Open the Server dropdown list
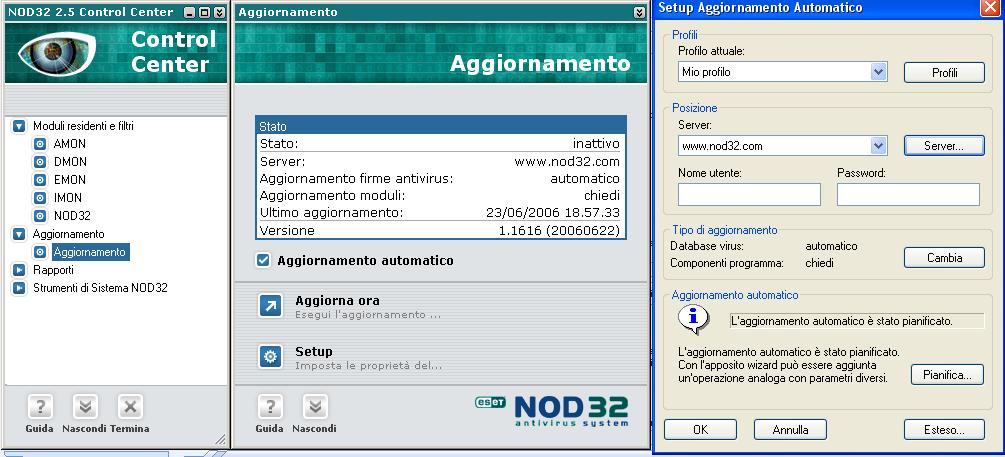 878,145
